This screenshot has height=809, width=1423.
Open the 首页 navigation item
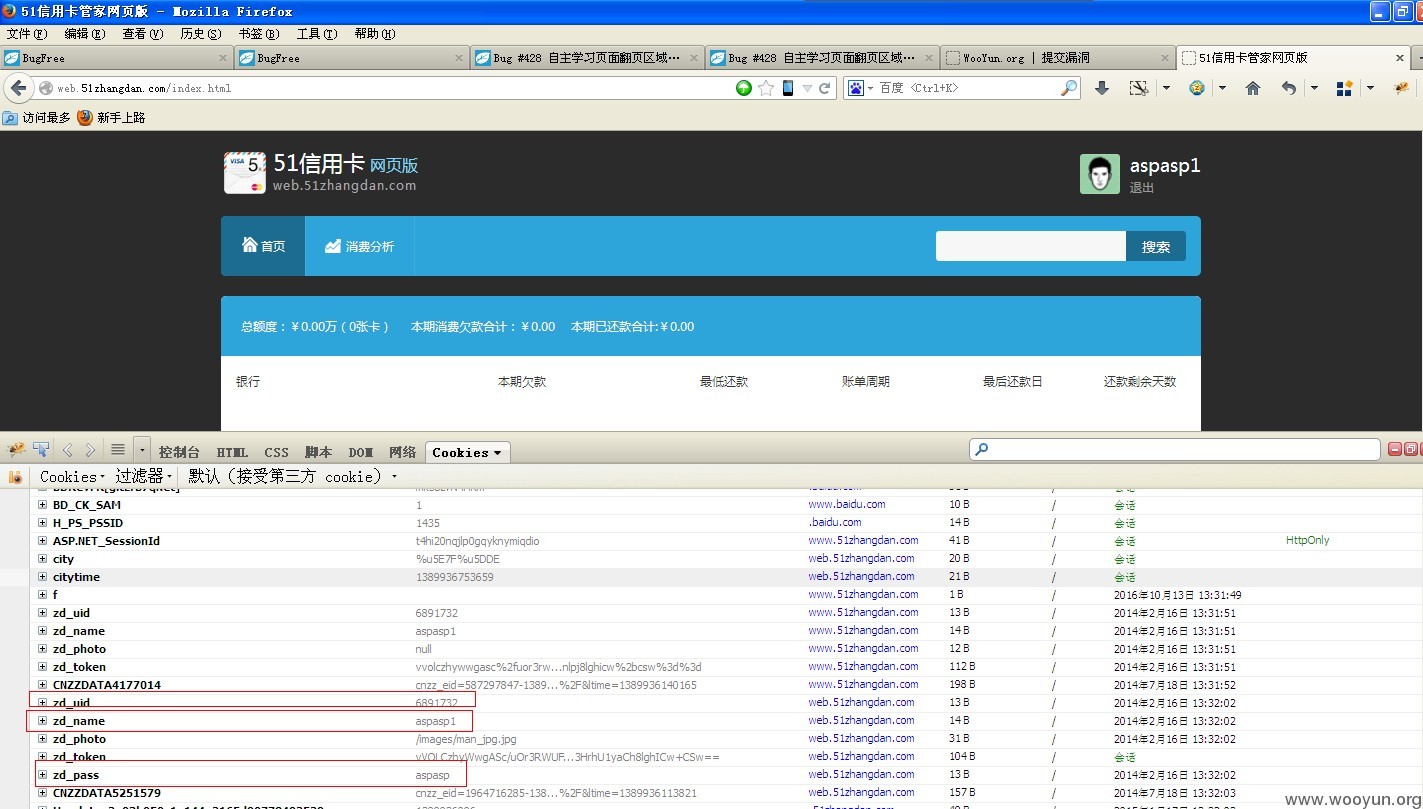(264, 246)
